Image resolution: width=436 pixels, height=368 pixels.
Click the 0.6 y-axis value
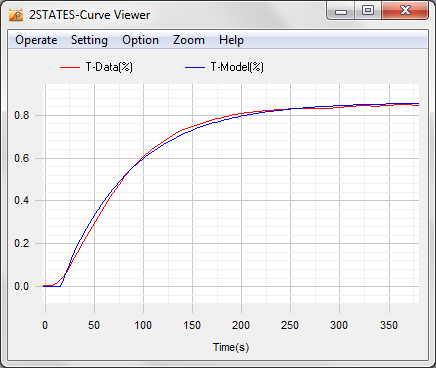click(x=22, y=158)
